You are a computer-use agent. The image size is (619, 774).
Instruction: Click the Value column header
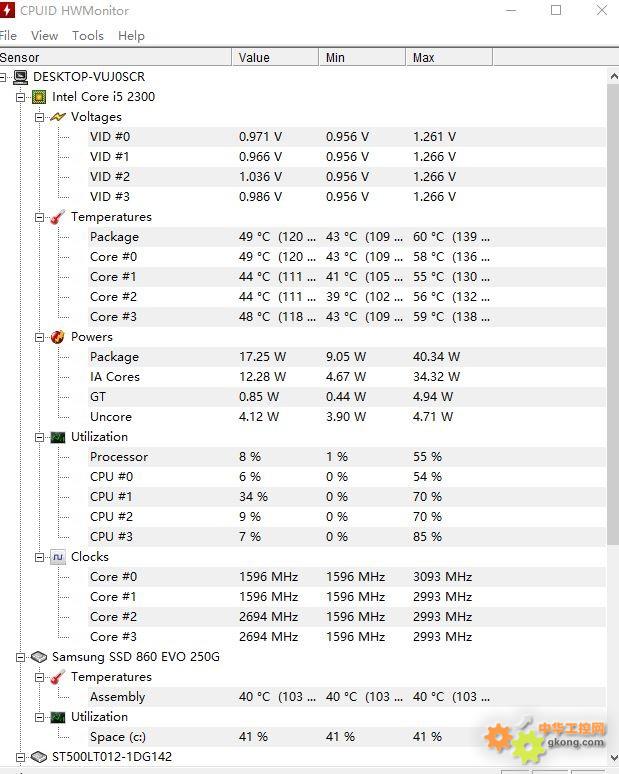click(275, 57)
